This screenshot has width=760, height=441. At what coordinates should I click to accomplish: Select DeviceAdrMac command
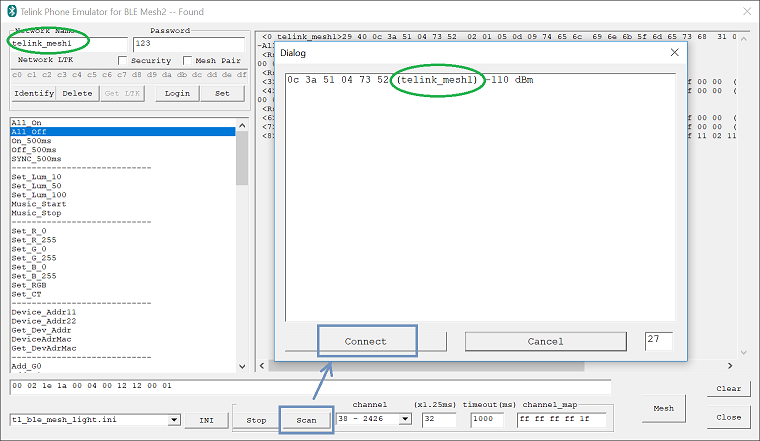tap(123, 339)
